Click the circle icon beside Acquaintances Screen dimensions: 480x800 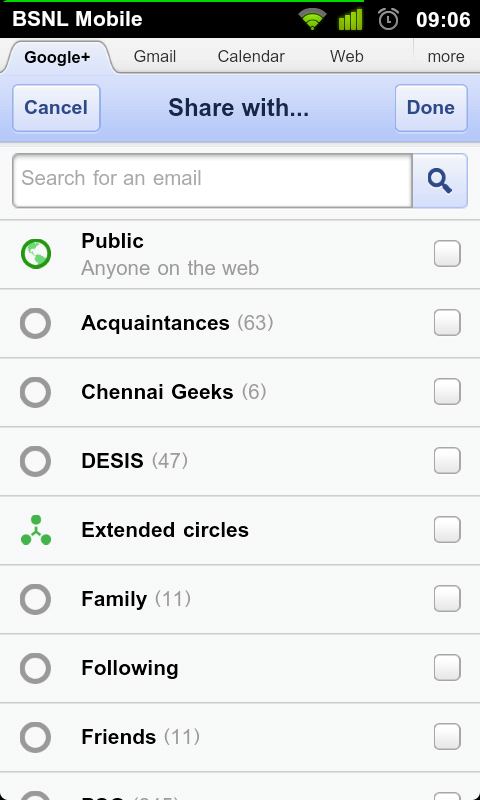[35, 323]
